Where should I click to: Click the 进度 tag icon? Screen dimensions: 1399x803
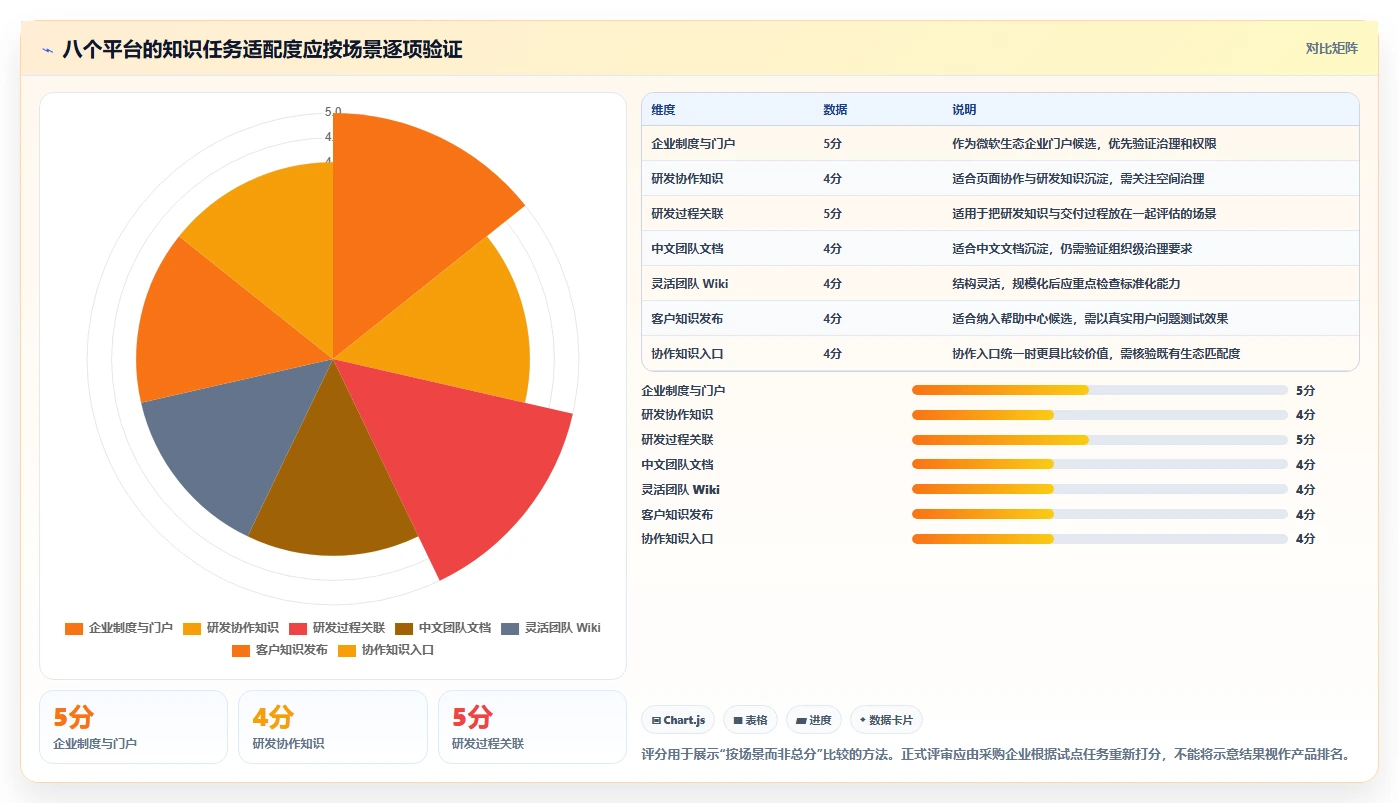(x=801, y=720)
